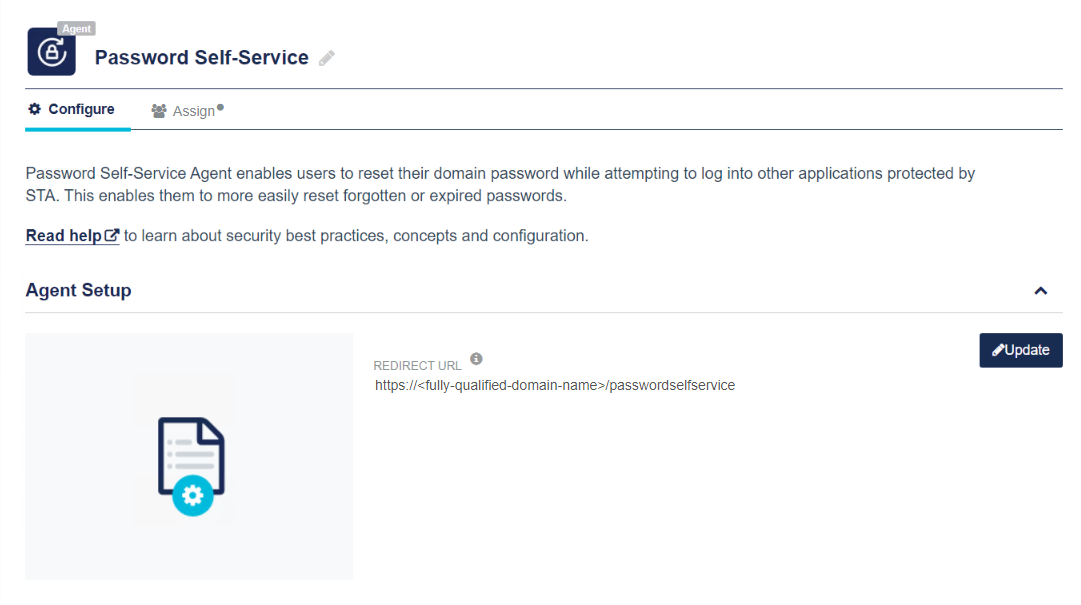Click the external link icon after Read help
The image size is (1081, 605).
click(112, 236)
